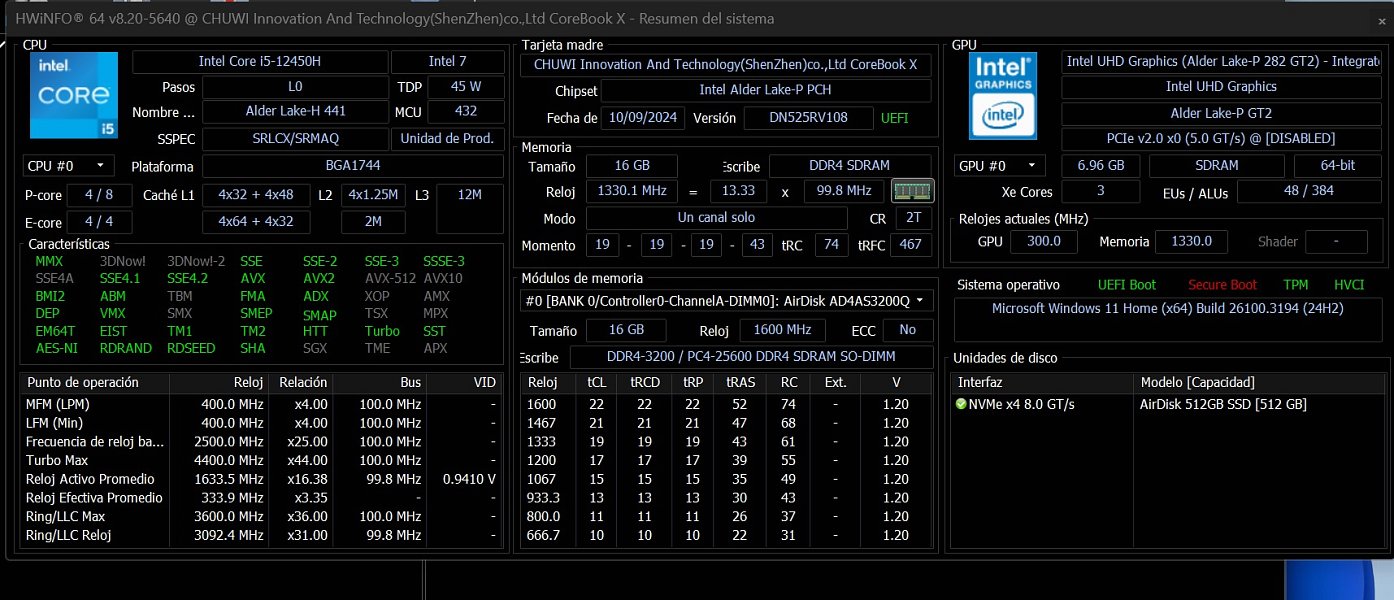Click the Turbo feature flag

point(382,331)
